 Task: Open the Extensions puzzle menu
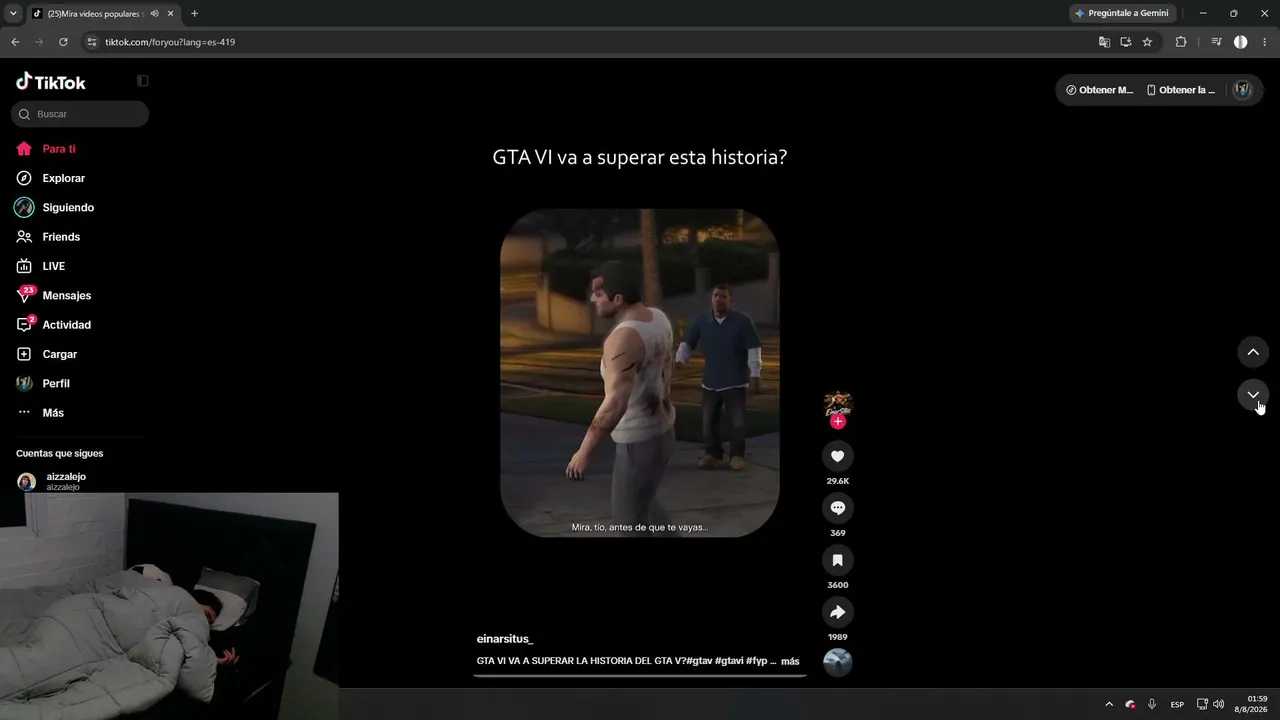(1181, 42)
